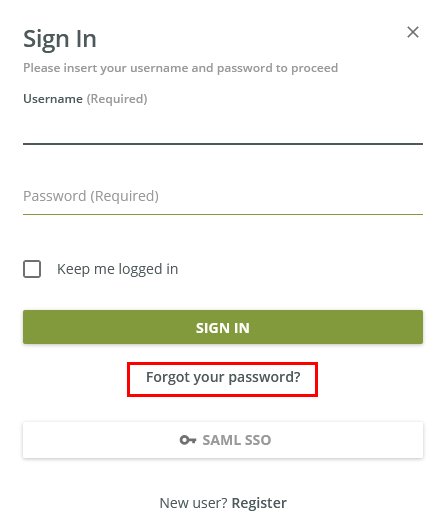Click the Username (Required) label
Viewport: 446px width, 525px height.
(85, 99)
